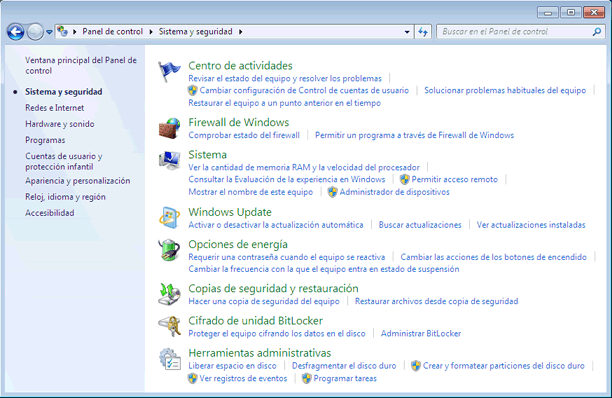This screenshot has width=612, height=398.
Task: Click Administrar BitLocker link
Action: 421,334
